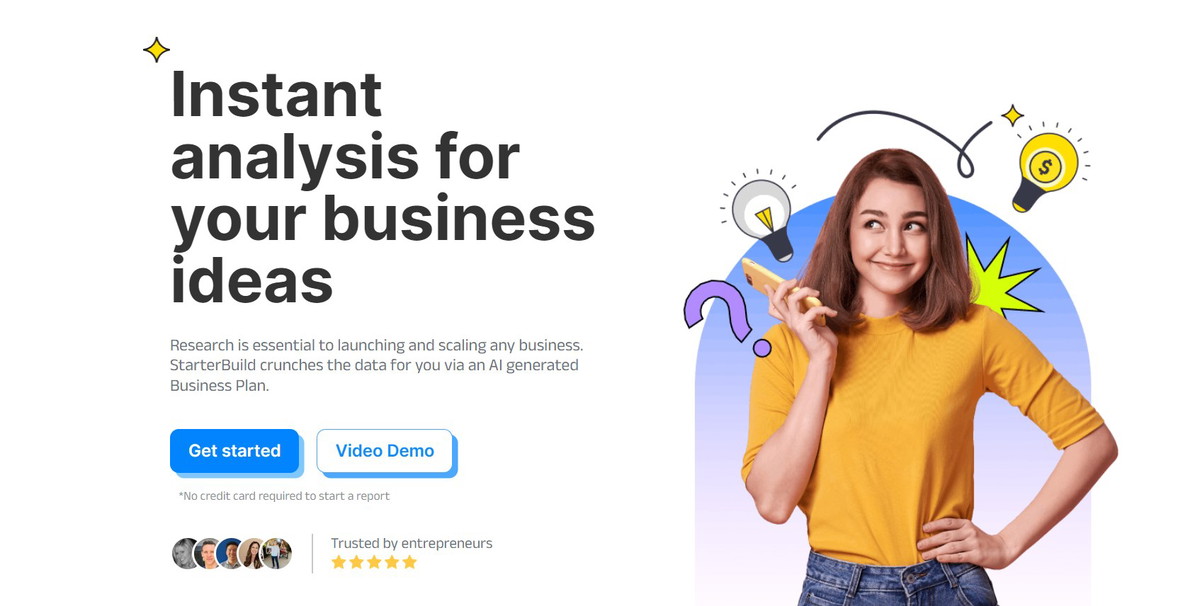Click the no credit card required note
This screenshot has width=1200, height=606.
[x=284, y=496]
